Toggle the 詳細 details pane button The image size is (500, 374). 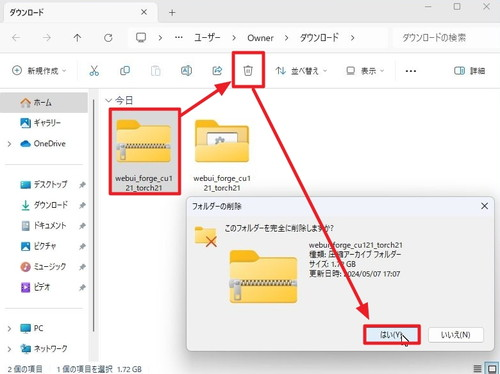coord(469,71)
